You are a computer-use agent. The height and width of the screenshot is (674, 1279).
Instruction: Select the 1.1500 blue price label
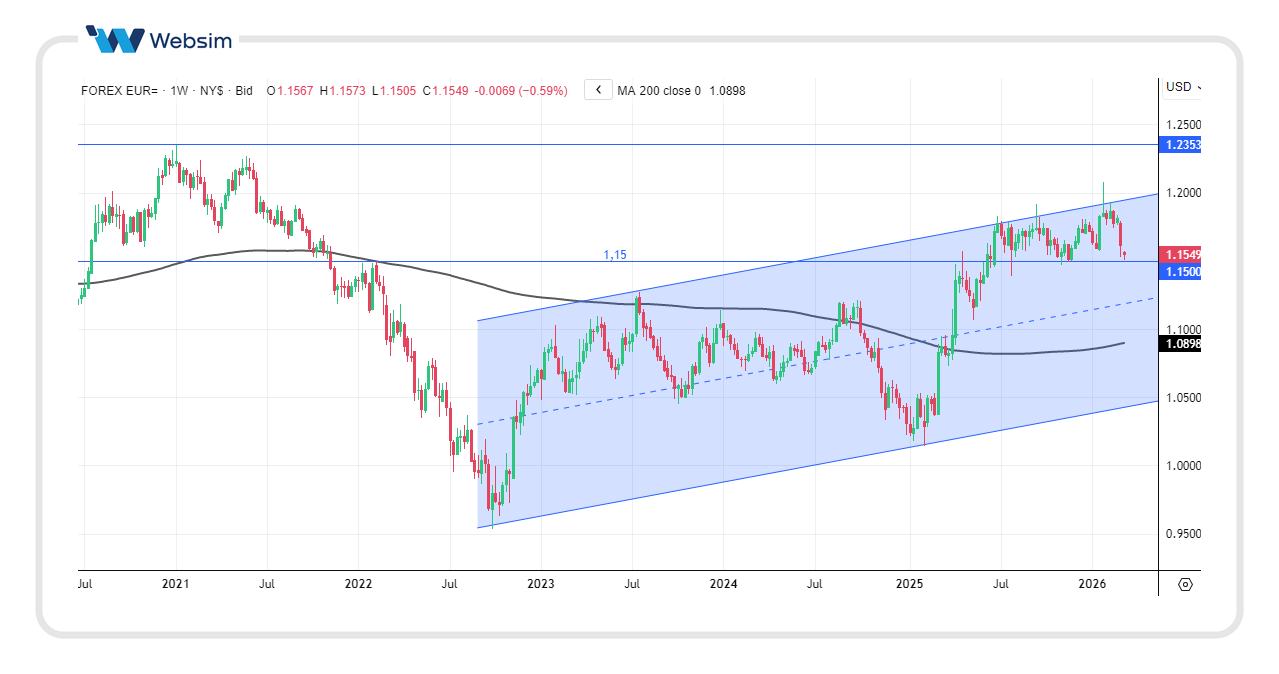(1182, 272)
